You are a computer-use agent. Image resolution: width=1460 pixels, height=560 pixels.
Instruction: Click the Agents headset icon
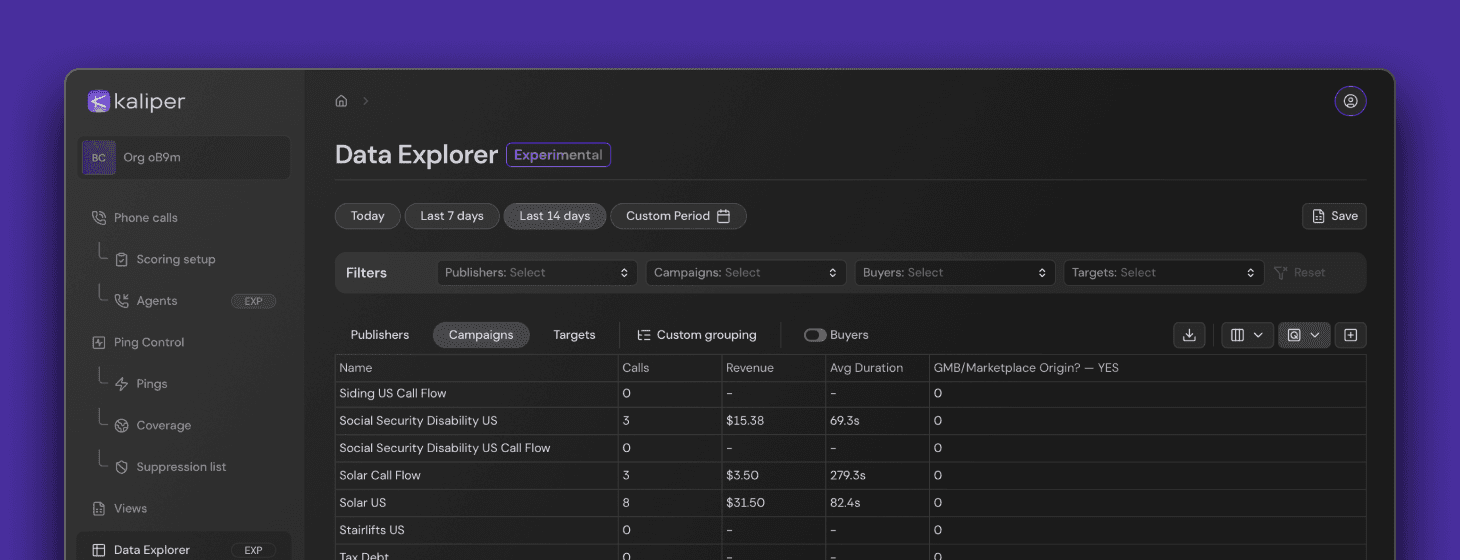click(x=122, y=301)
